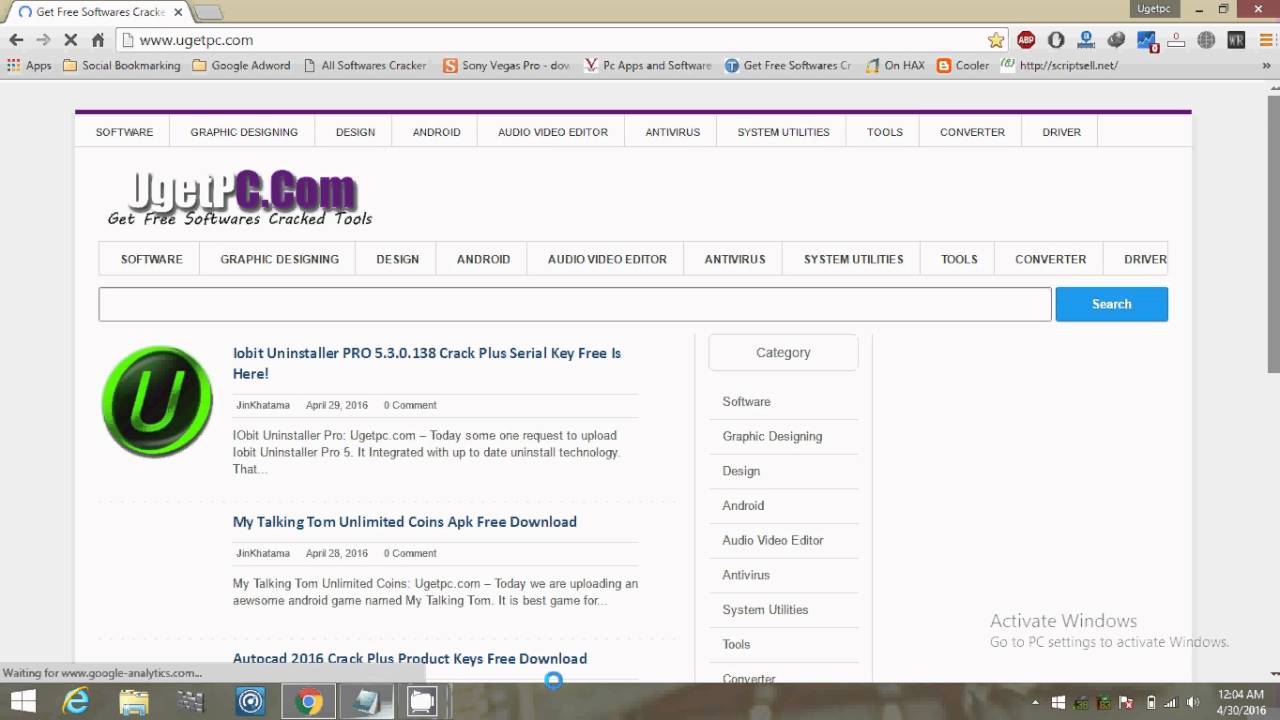Open the Android category in the sidebar
The image size is (1280, 720).
(743, 506)
